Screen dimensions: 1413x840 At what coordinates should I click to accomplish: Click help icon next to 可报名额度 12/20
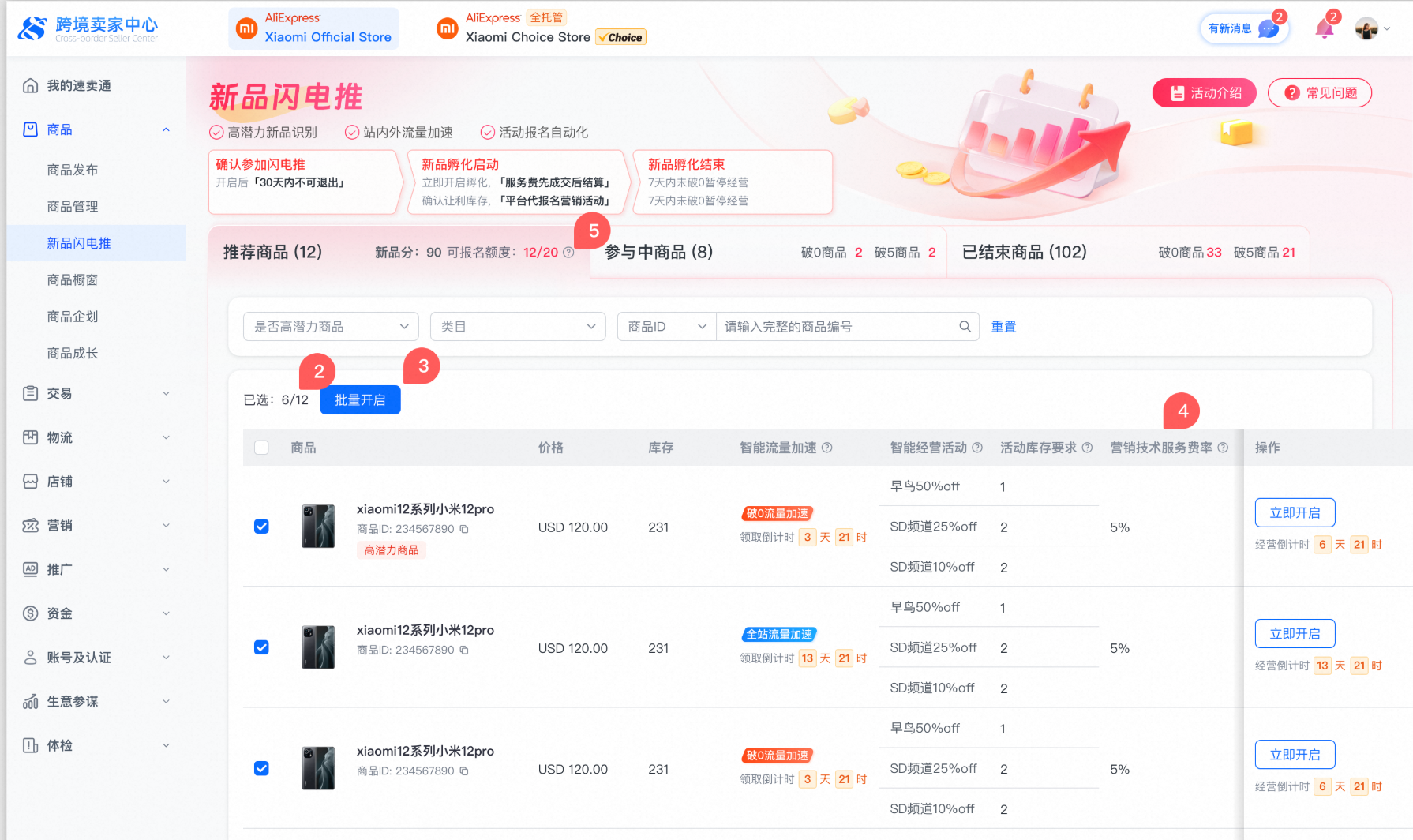568,253
